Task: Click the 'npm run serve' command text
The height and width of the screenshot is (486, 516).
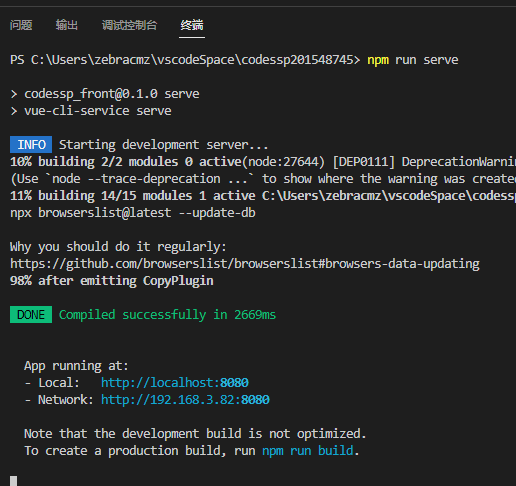Action: (413, 60)
